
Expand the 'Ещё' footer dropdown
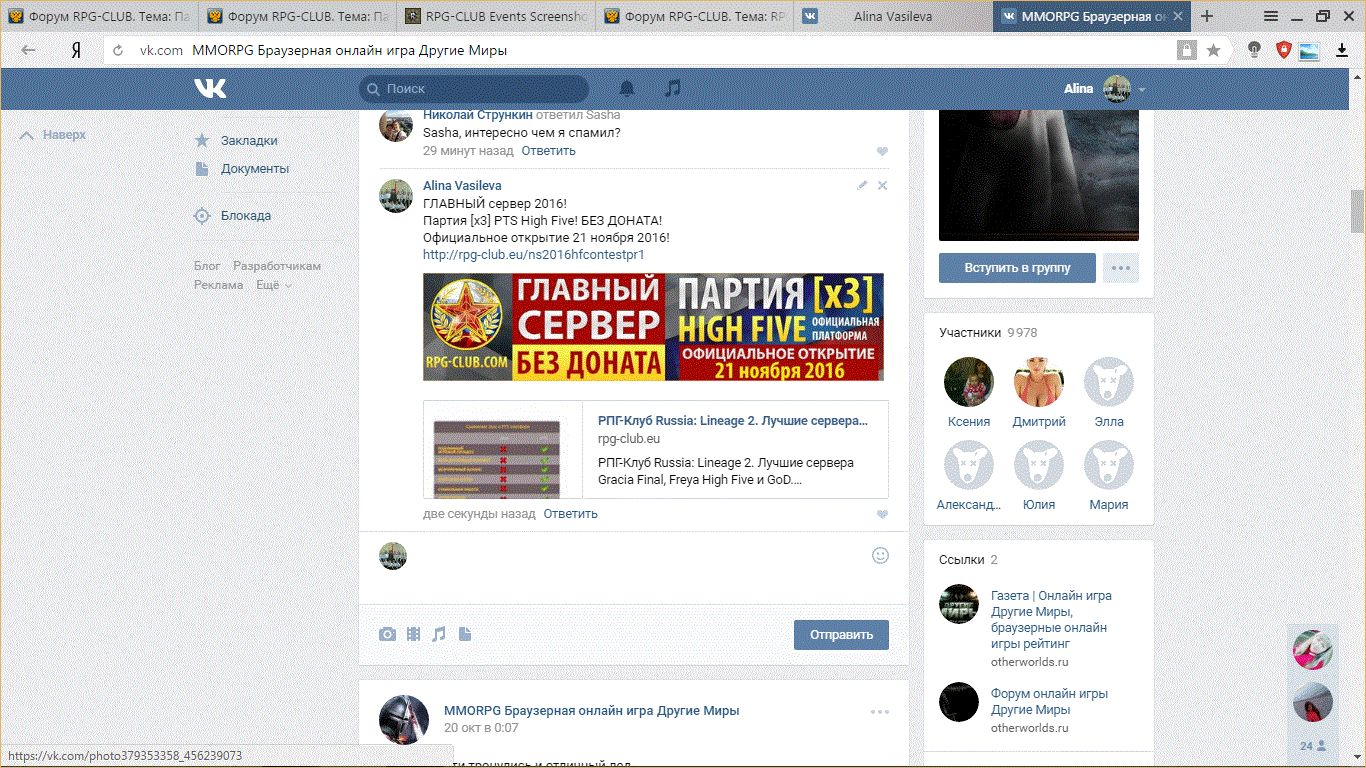pyautogui.click(x=274, y=285)
